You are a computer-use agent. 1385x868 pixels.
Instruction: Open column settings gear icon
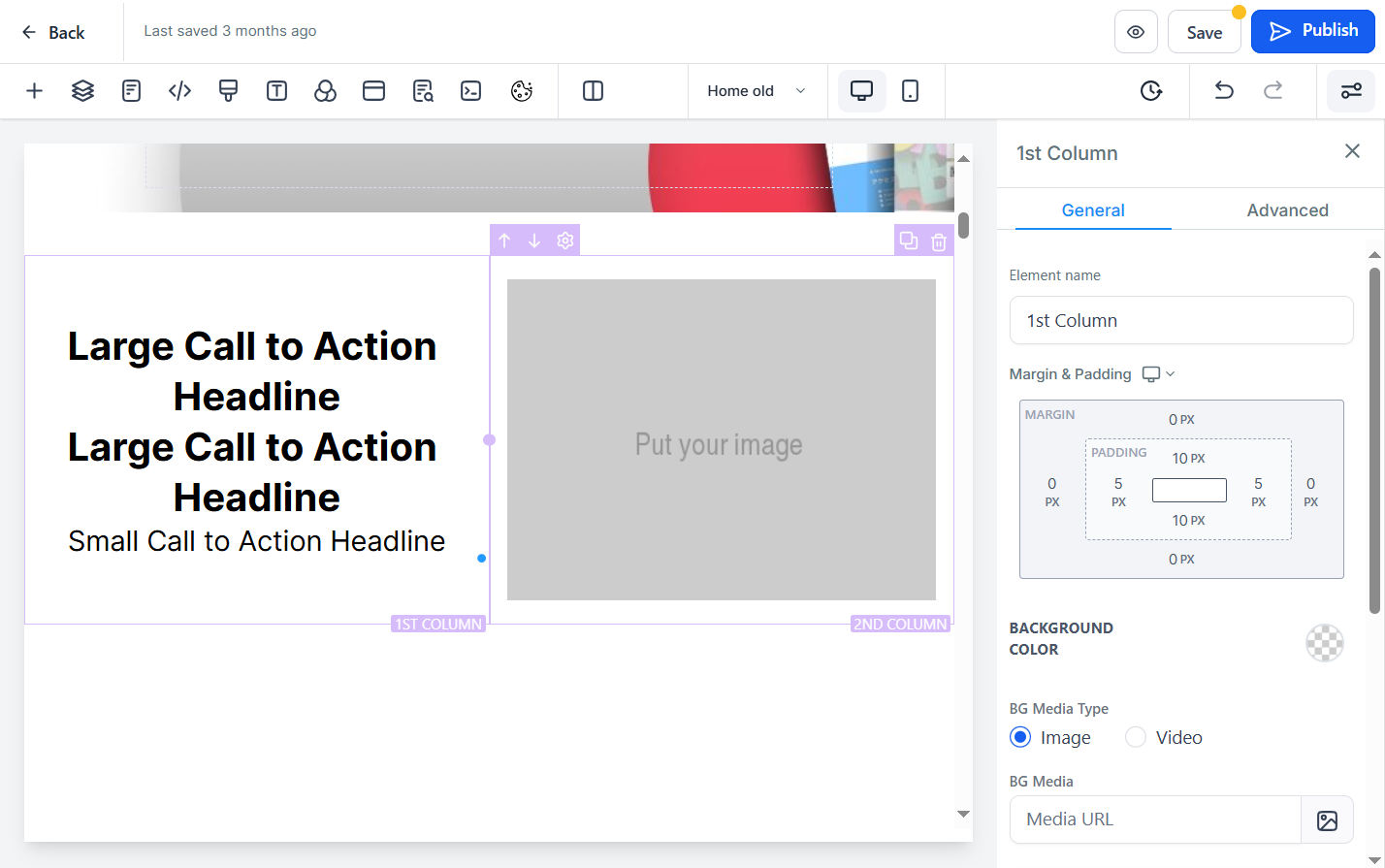565,241
